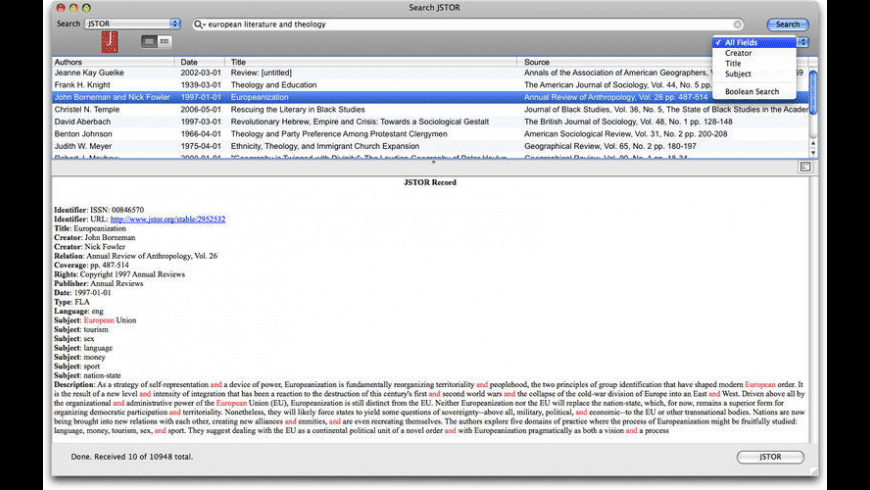Screen dimensions: 870x490
Task: Choose Title from the field menu
Action: click(x=755, y=64)
